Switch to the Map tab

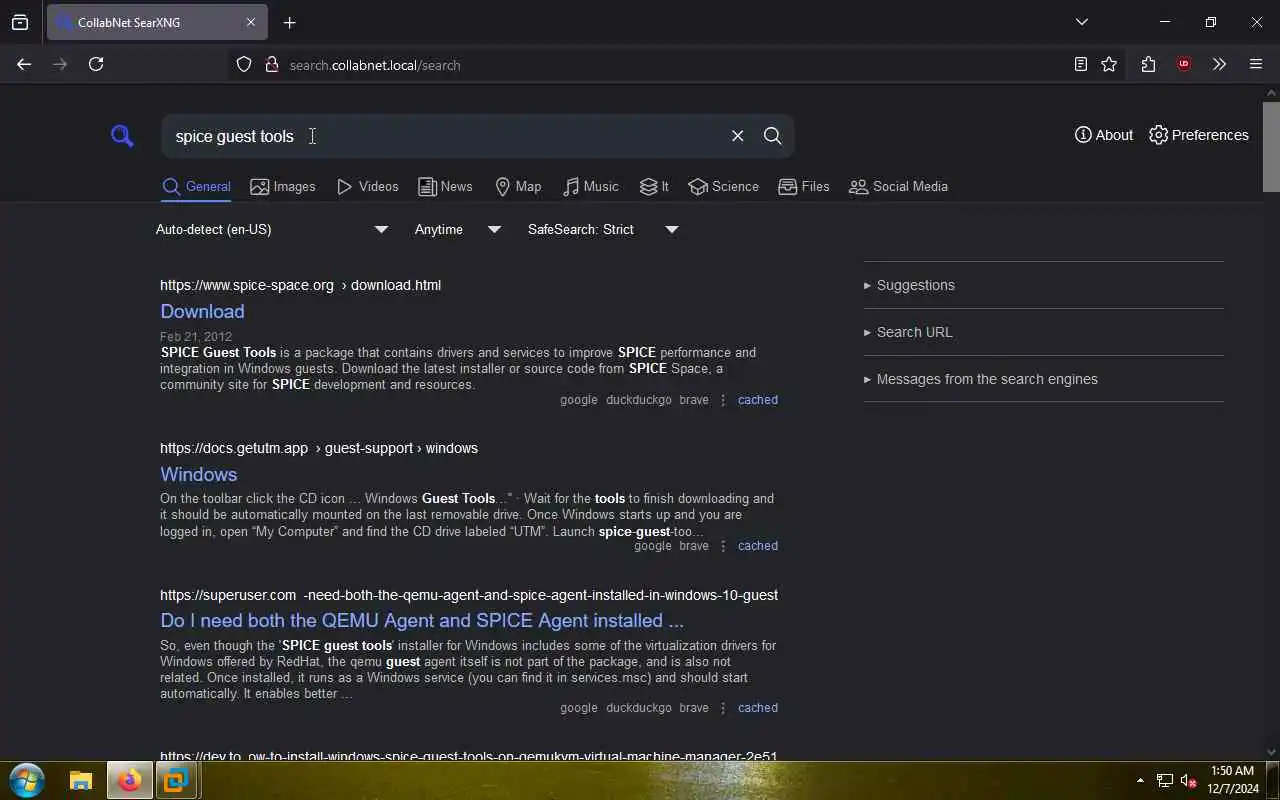point(518,186)
